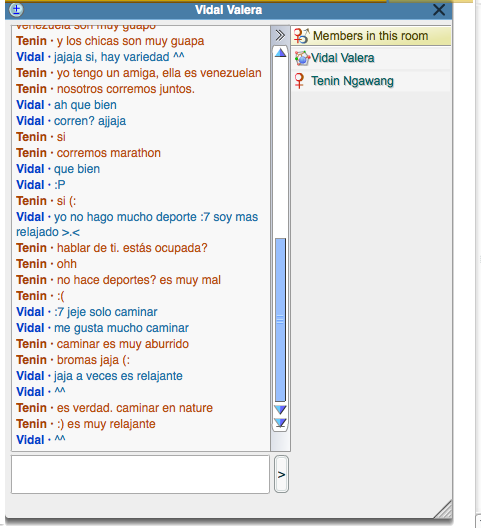Viewport: 481px width, 528px height.
Task: Click the message 'caminar es muy aburrido'
Action: pos(123,344)
